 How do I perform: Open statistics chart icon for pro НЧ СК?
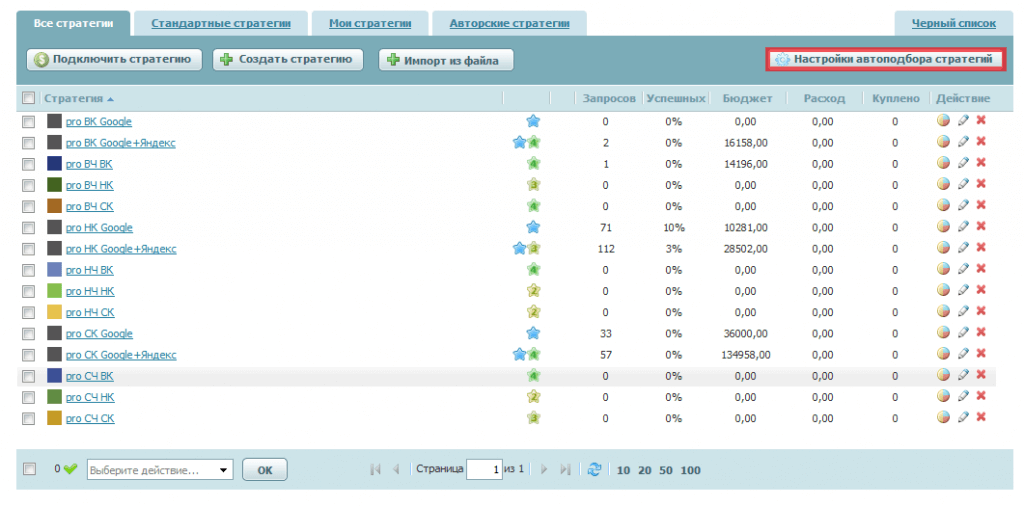pyautogui.click(x=943, y=311)
